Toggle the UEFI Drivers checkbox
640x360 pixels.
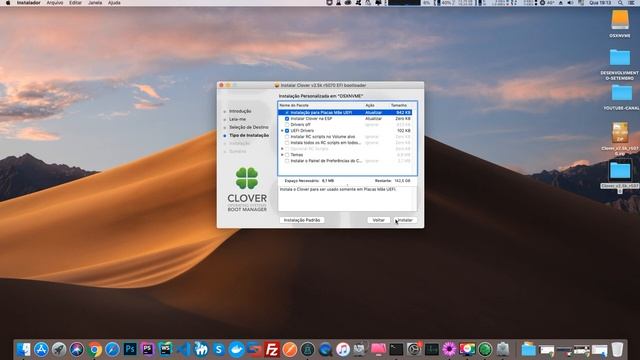(287, 131)
